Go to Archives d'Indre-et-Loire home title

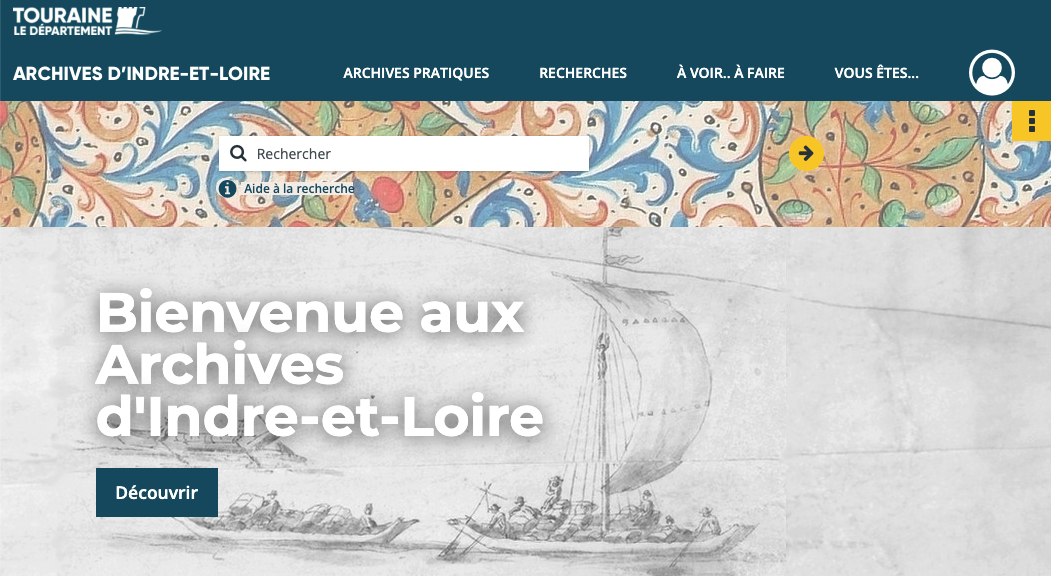point(141,73)
